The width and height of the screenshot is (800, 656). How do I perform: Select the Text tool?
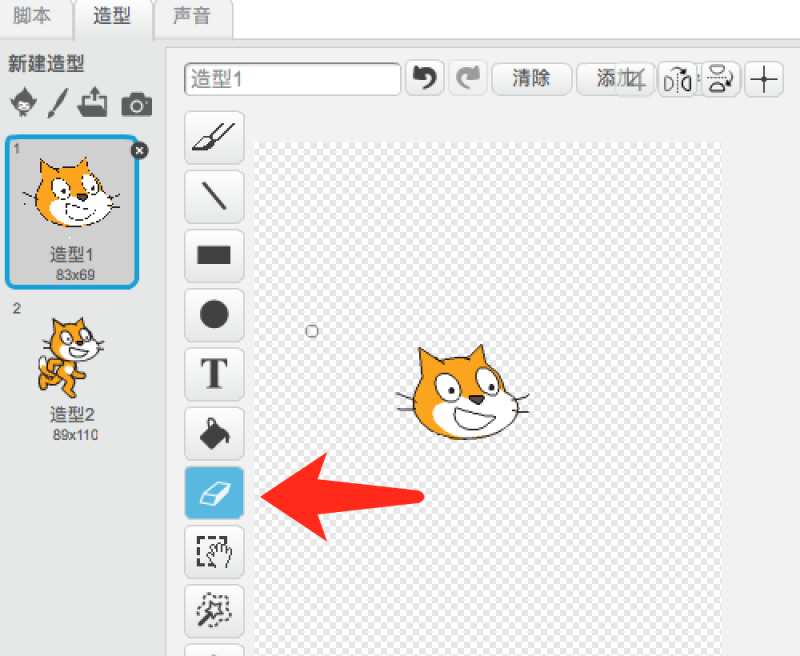click(x=214, y=374)
